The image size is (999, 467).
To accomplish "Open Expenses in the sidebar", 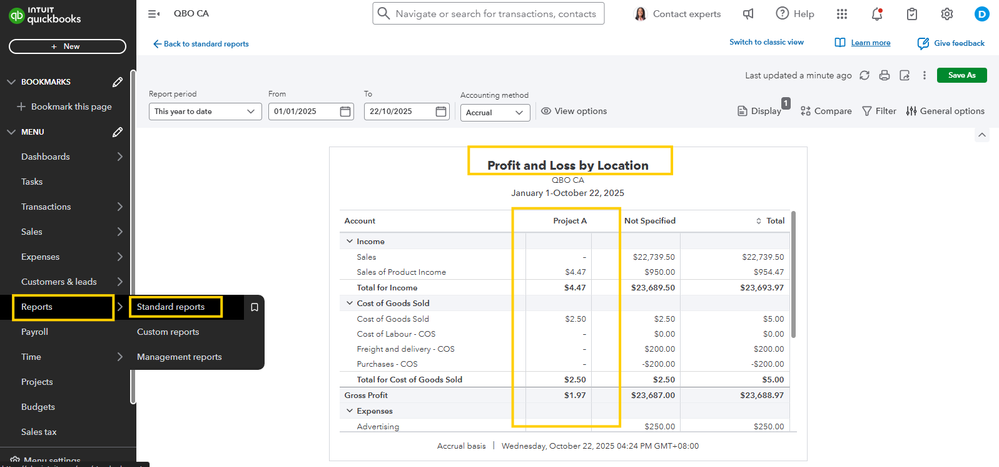I will (x=40, y=257).
